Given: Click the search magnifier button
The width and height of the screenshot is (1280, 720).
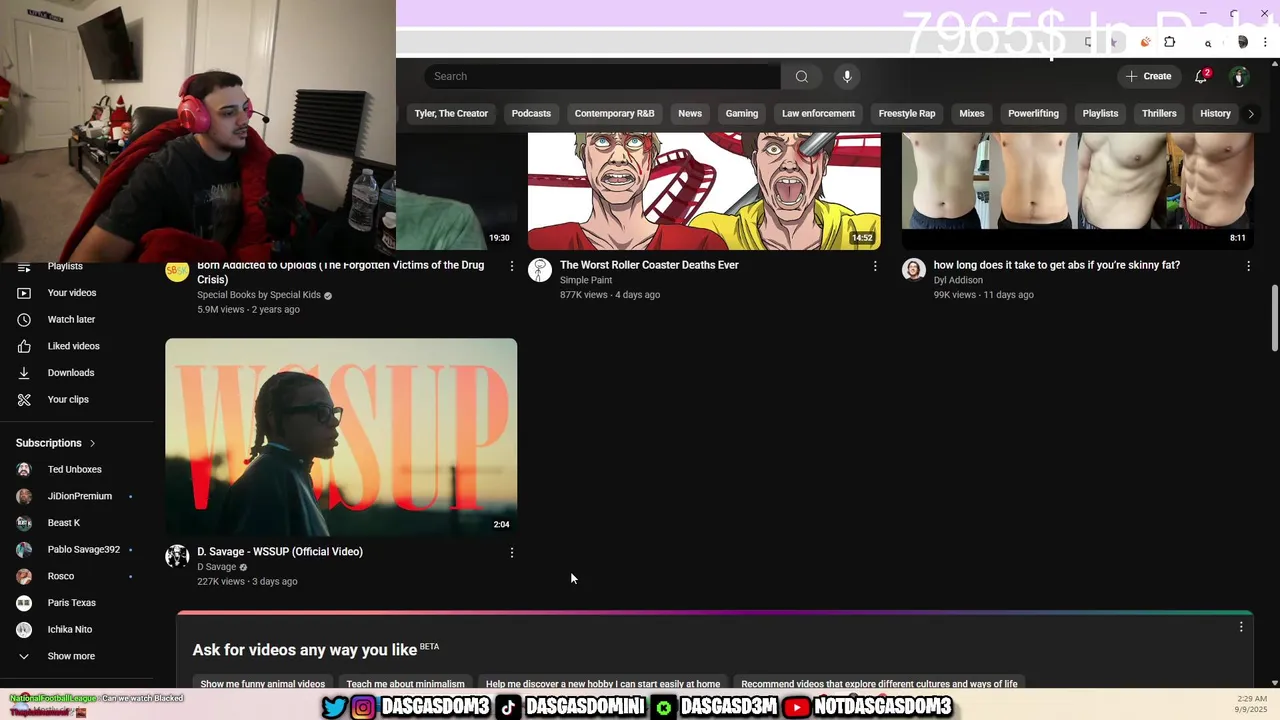Looking at the screenshot, I should 801,76.
